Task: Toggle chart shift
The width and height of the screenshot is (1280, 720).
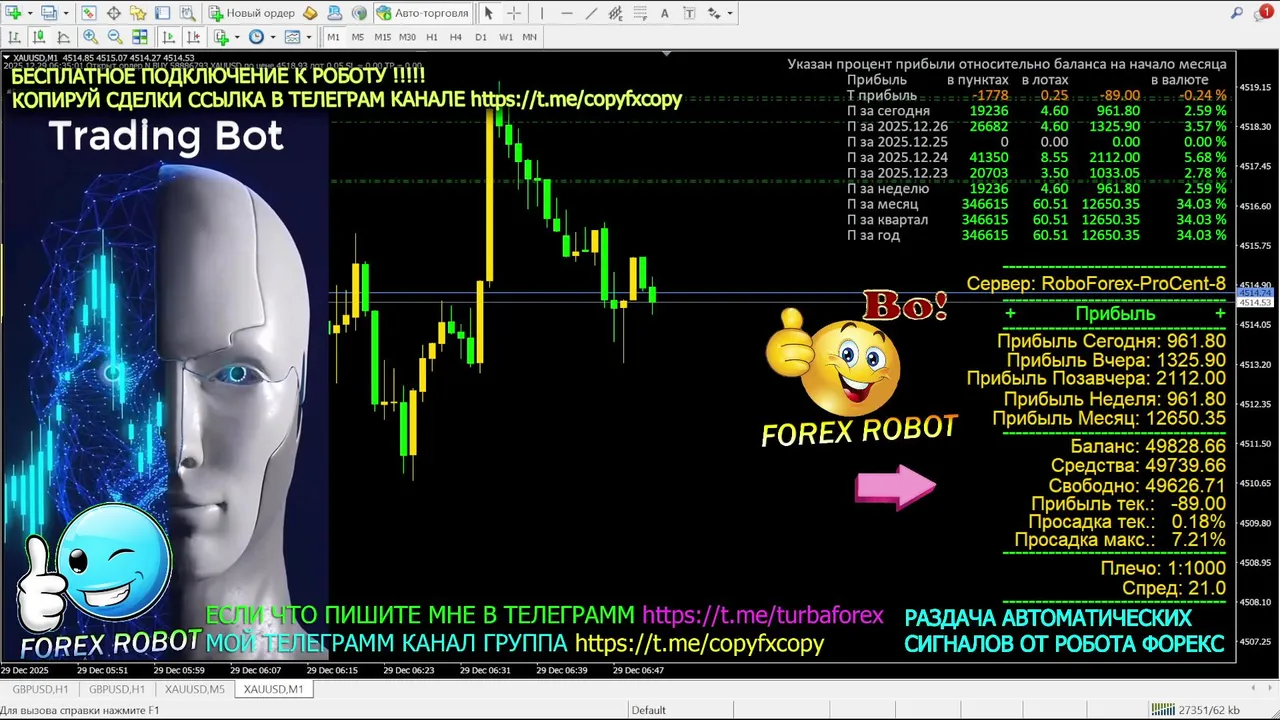Action: click(193, 37)
